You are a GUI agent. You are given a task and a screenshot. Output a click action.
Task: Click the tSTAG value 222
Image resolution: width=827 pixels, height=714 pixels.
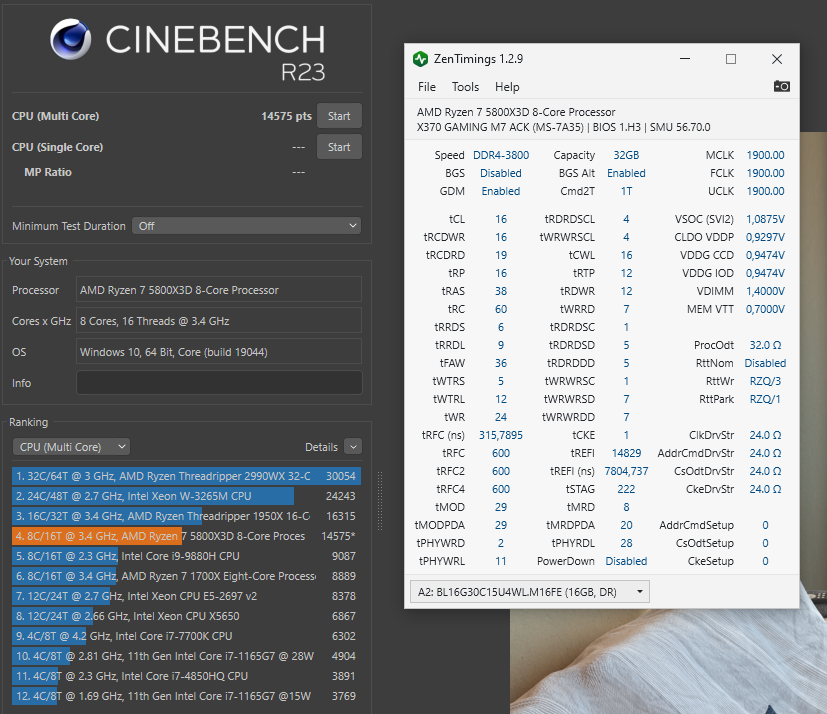click(626, 489)
